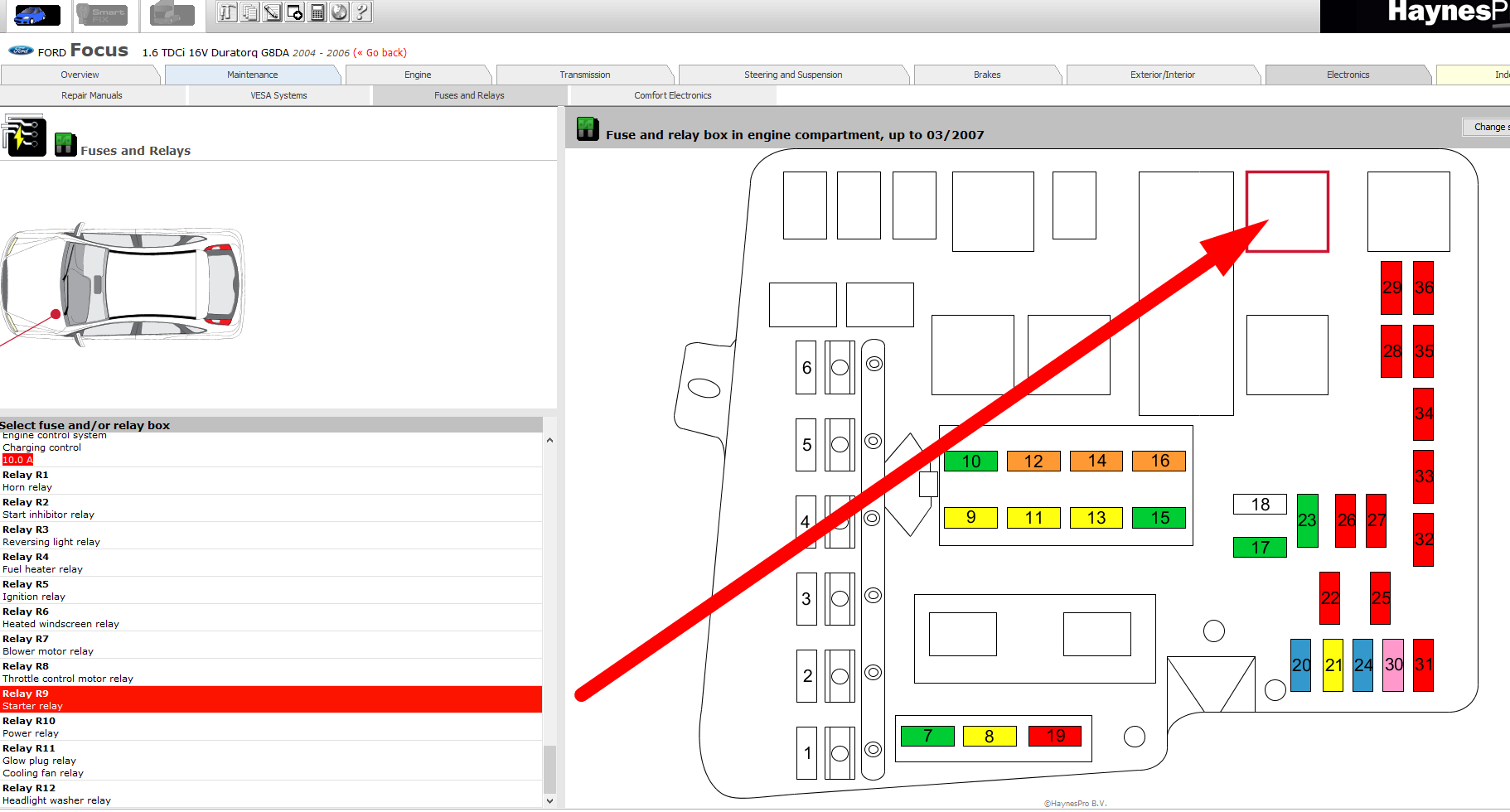Select Relay R6 Heated windscreen relay

[x=271, y=618]
